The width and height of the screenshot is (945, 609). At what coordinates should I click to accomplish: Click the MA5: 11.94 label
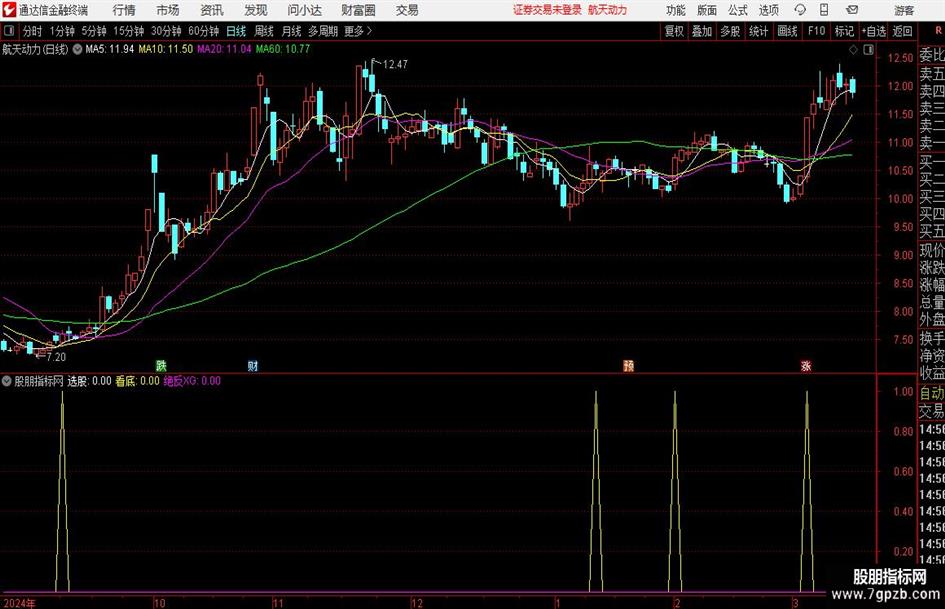109,49
